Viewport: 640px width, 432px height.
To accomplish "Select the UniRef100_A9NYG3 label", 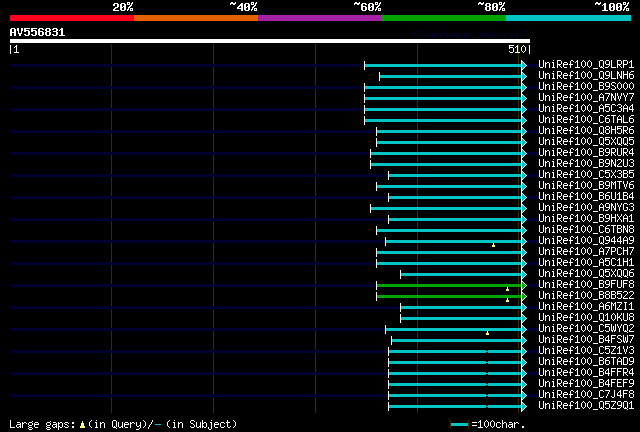I will pos(586,208).
